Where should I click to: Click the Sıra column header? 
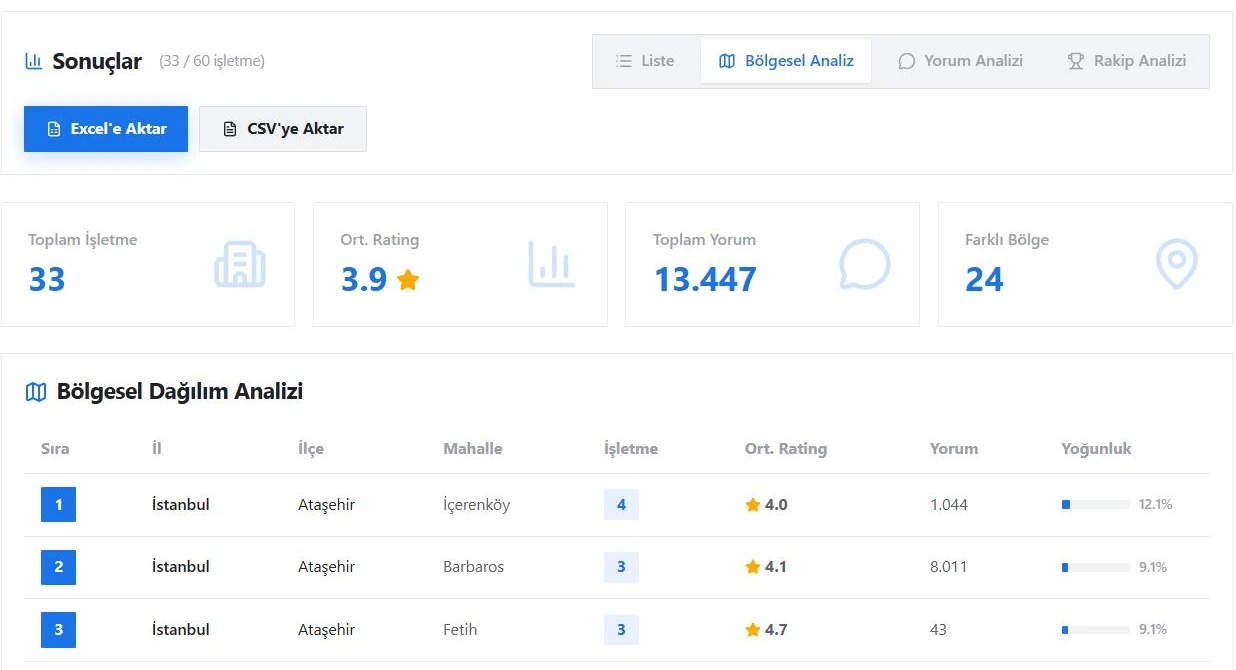[55, 449]
